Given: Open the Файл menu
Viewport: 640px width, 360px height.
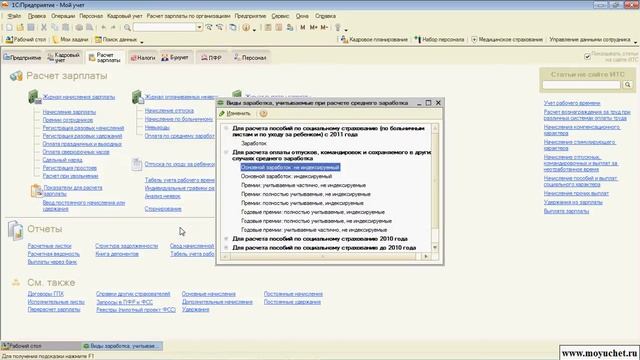Looking at the screenshot, I should coord(14,16).
